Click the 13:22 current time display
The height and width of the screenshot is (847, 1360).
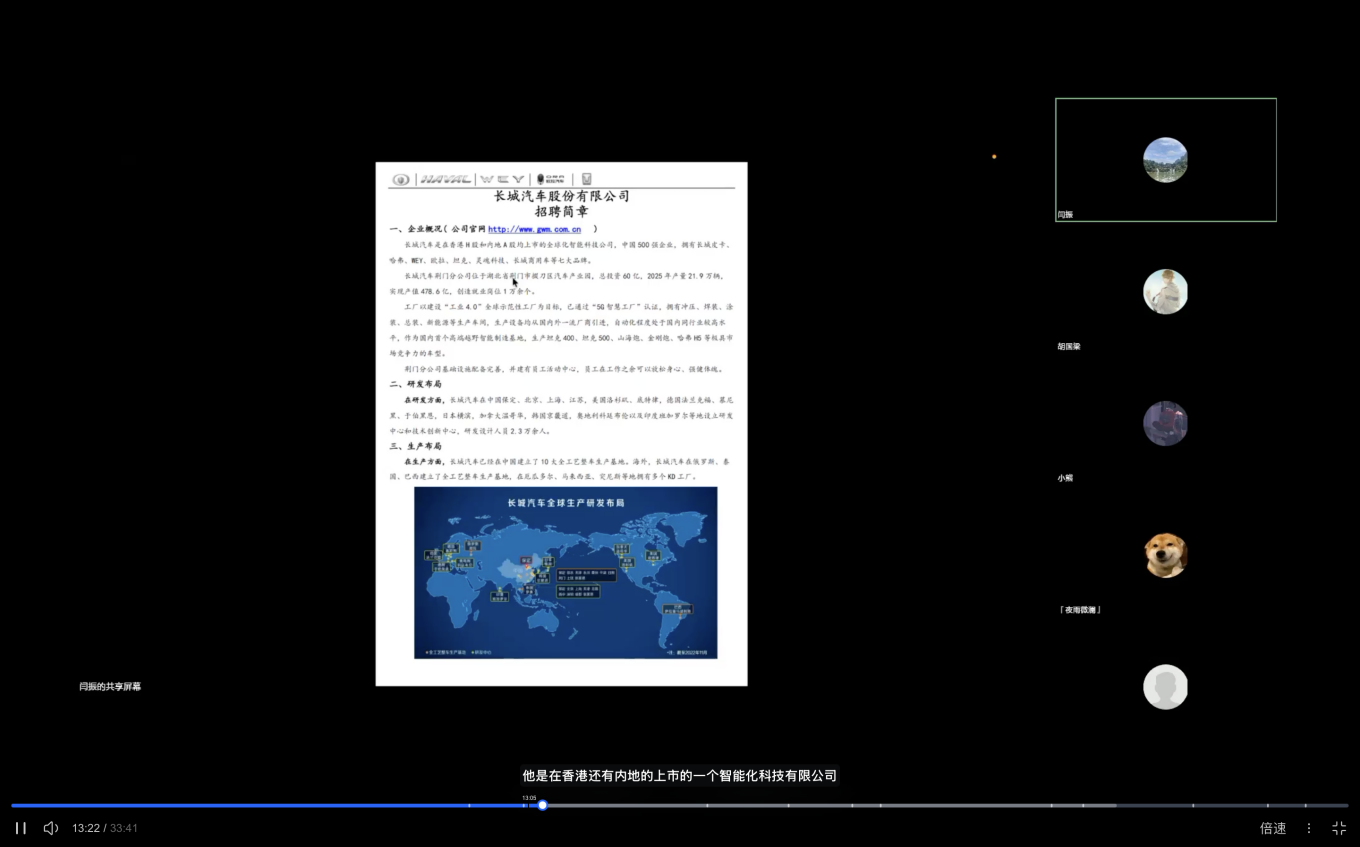click(85, 828)
